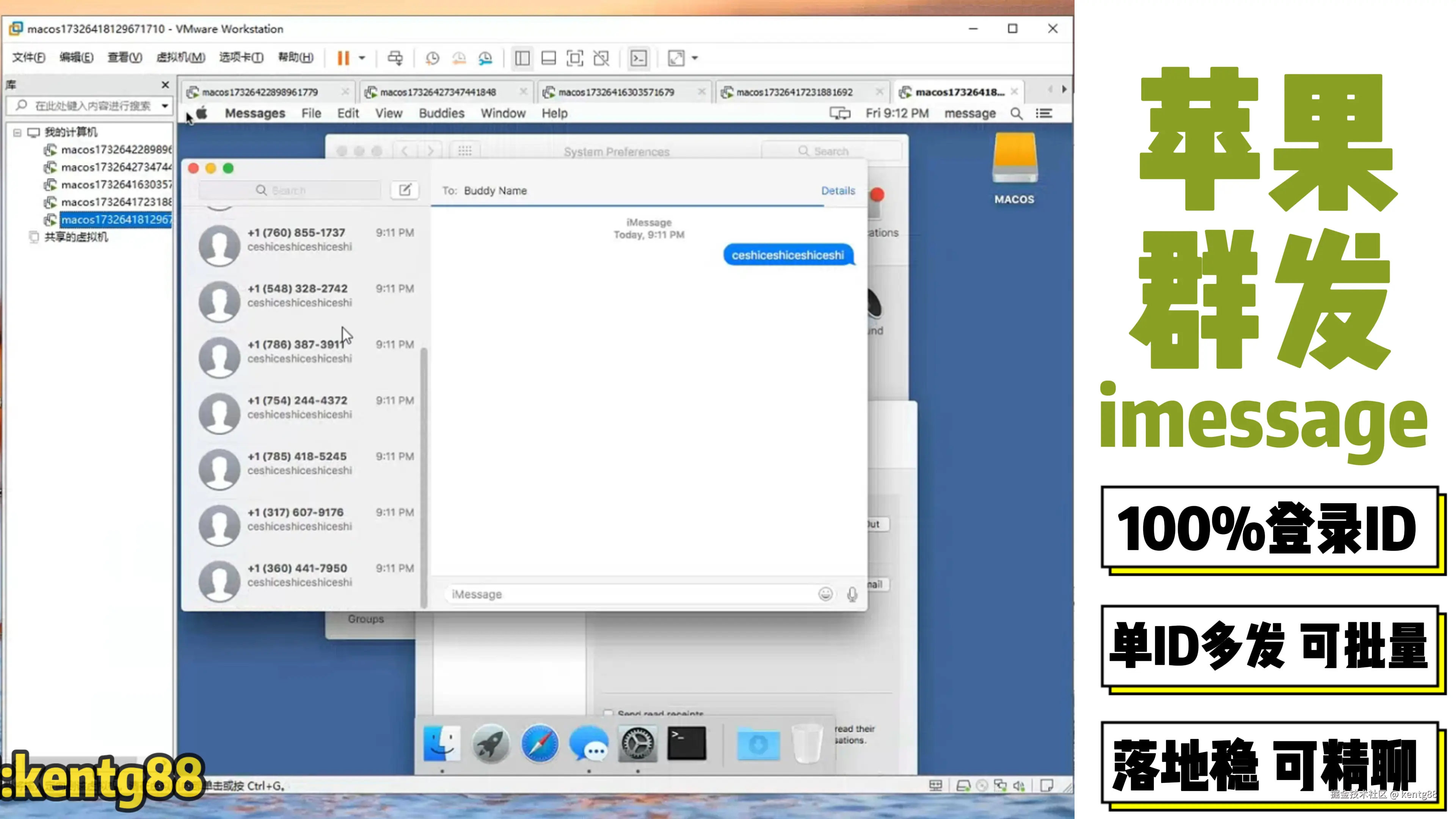Open the pause button dropdown arrow
Viewport: 1456px width, 819px height.
(362, 58)
